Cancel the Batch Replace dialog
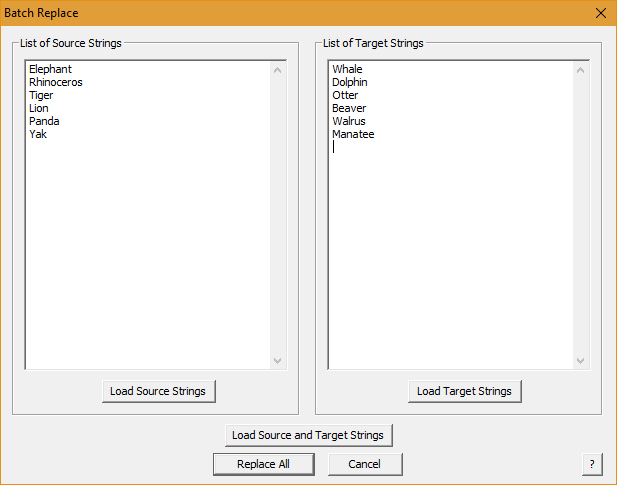The width and height of the screenshot is (617, 485). (365, 464)
